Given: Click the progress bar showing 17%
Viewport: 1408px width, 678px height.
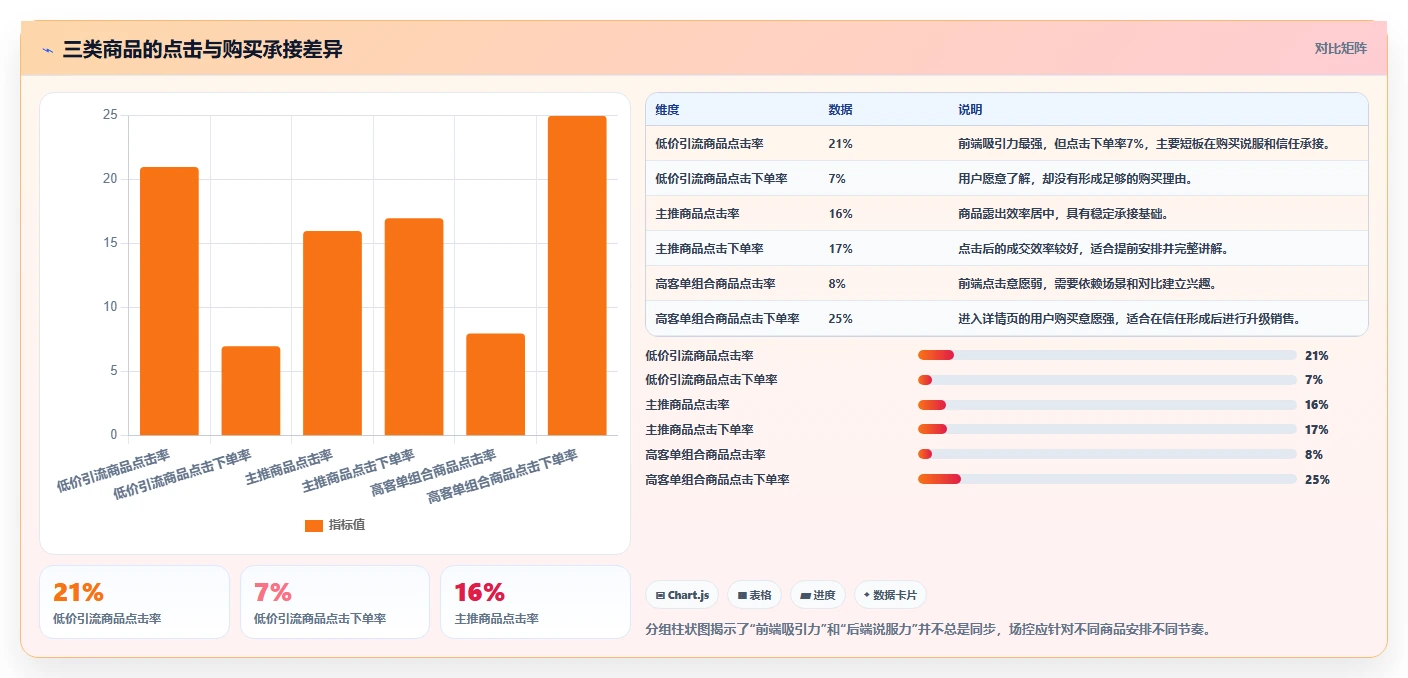Looking at the screenshot, I should click(1107, 430).
